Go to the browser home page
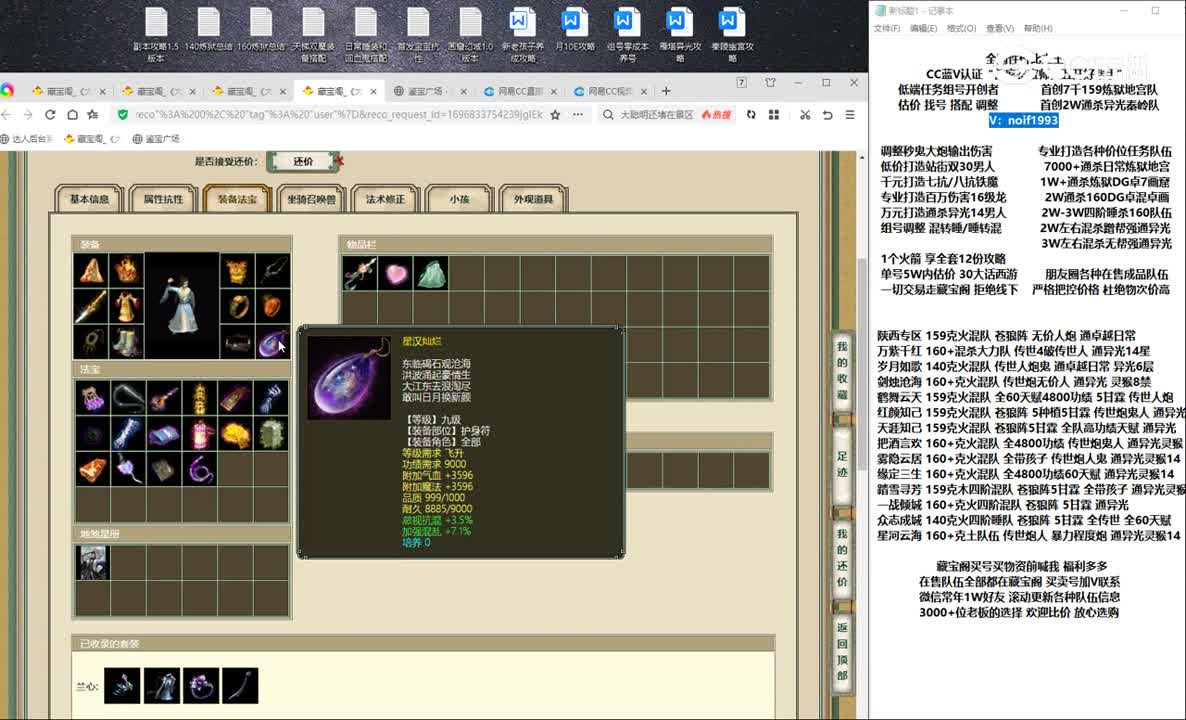This screenshot has height=720, width=1186. tap(72, 115)
